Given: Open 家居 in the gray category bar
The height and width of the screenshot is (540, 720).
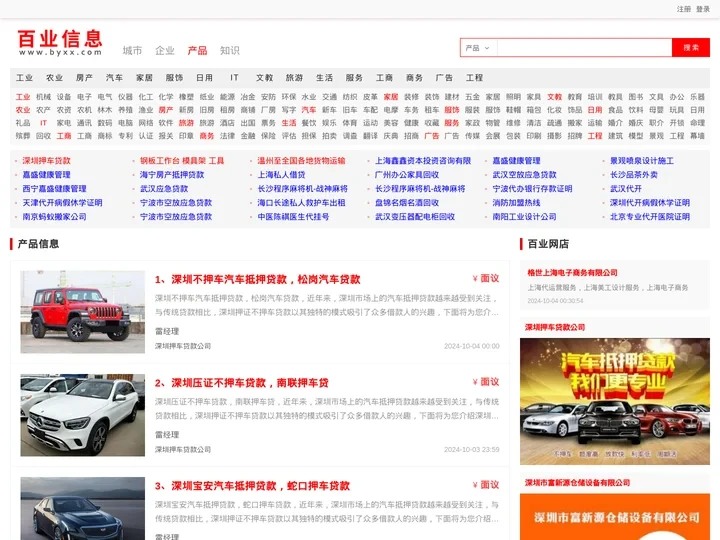Looking at the screenshot, I should (x=144, y=78).
